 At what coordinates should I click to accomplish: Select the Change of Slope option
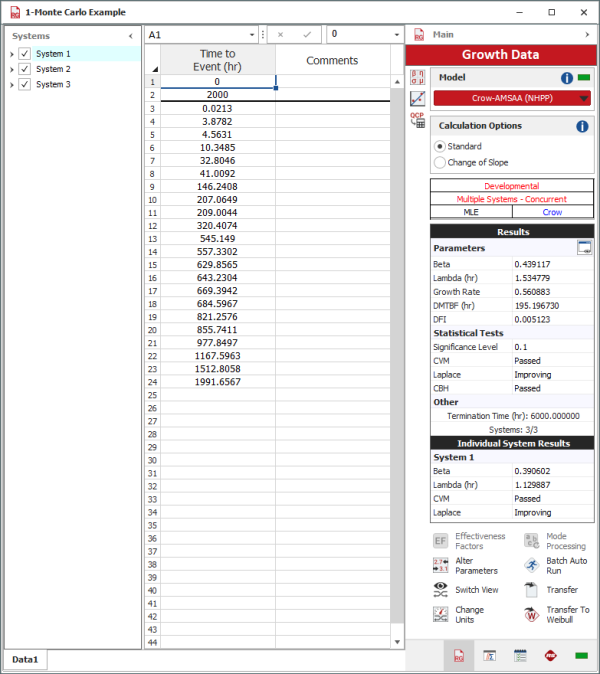[441, 162]
